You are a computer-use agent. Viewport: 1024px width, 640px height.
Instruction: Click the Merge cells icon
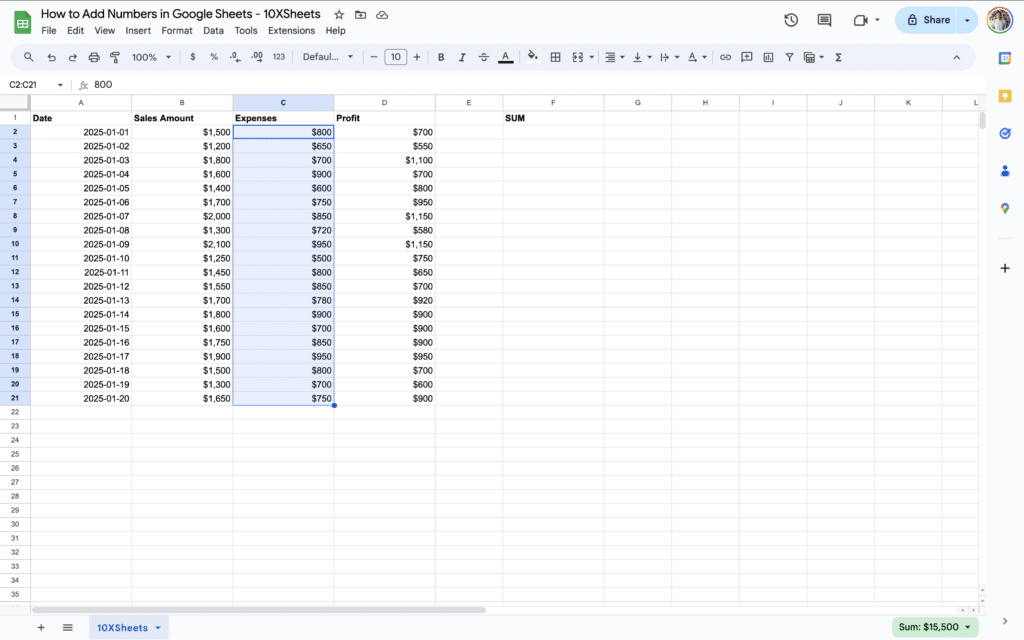[578, 57]
